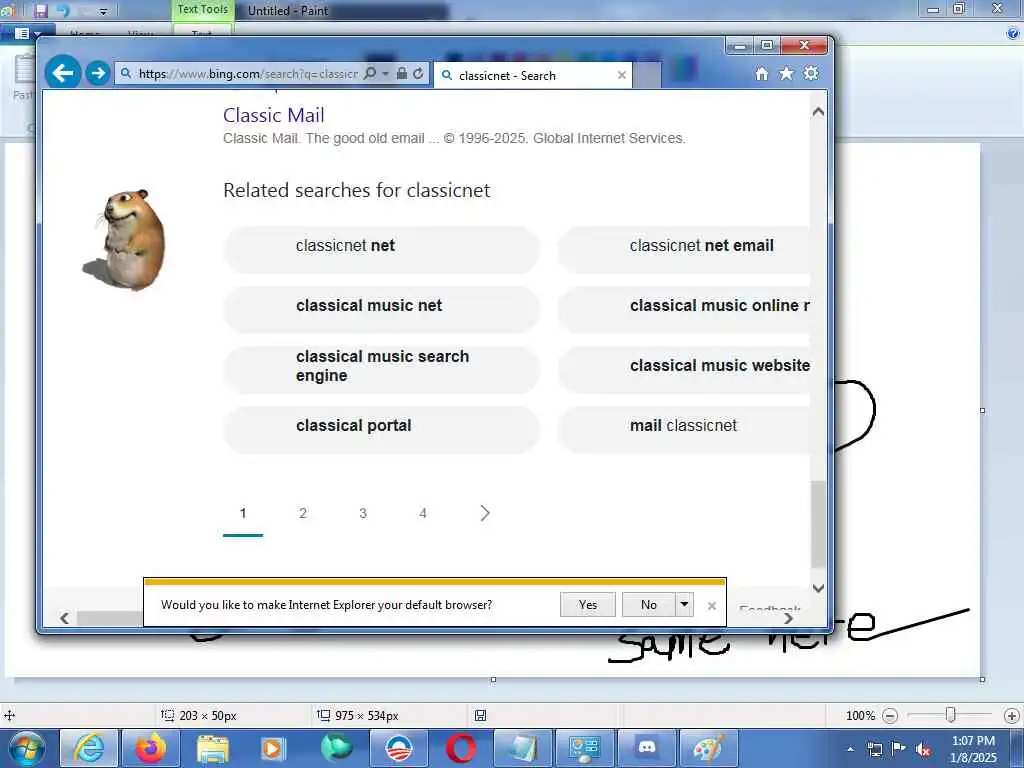Click the next results page chevron
1024x768 pixels.
tap(485, 513)
